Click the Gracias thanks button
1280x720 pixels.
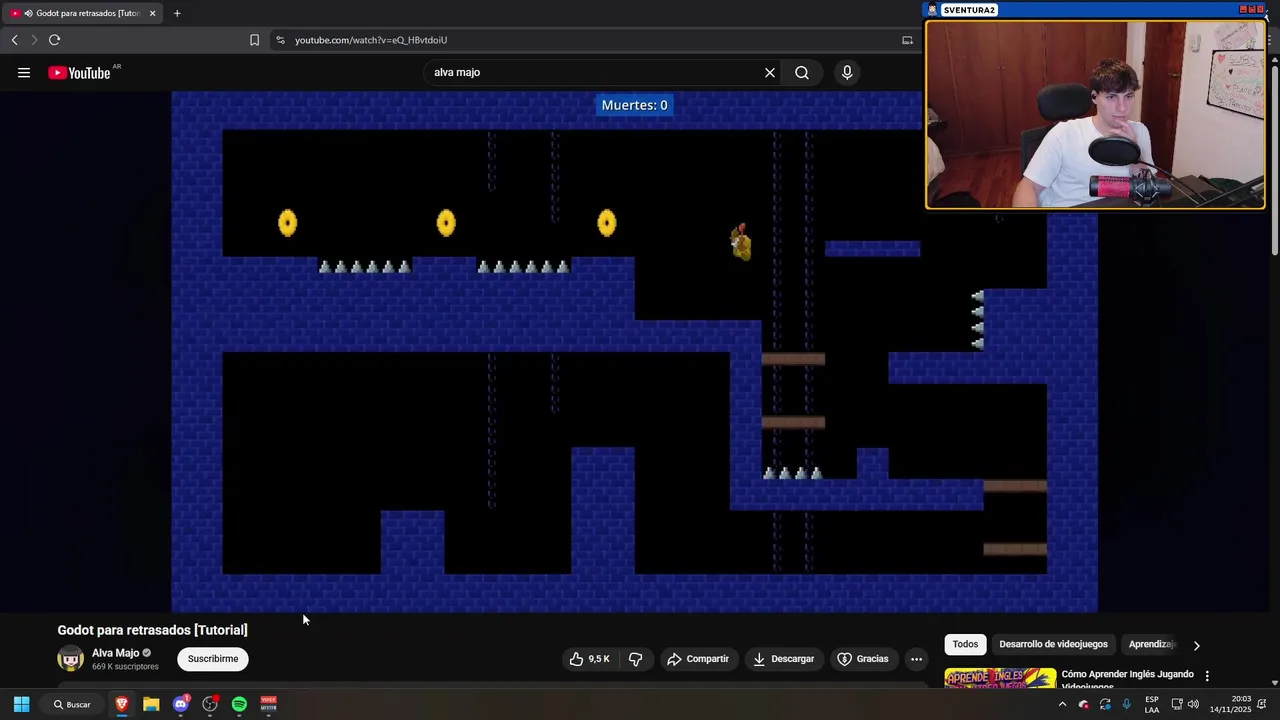[863, 659]
